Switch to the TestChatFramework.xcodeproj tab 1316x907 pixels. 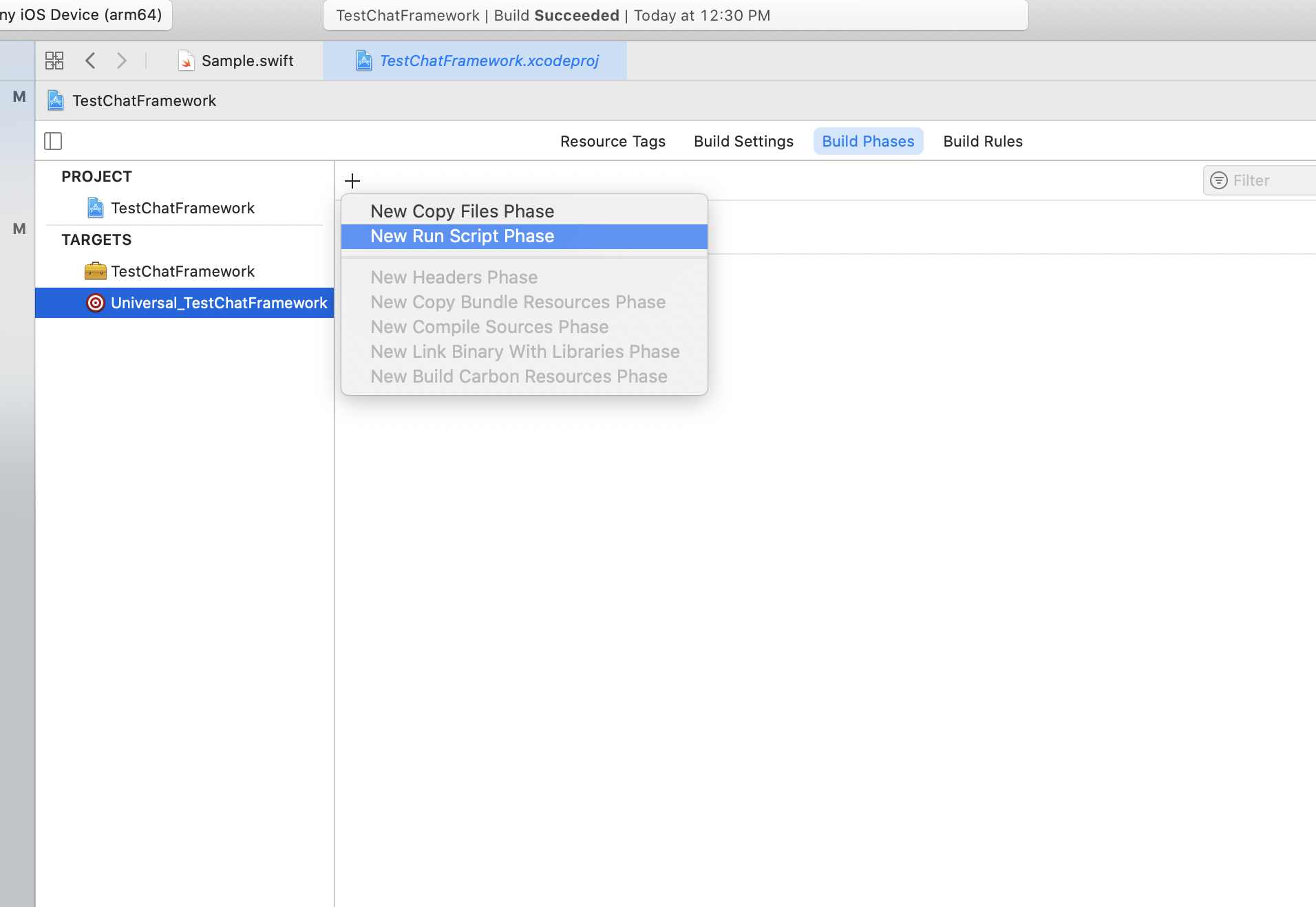(475, 61)
